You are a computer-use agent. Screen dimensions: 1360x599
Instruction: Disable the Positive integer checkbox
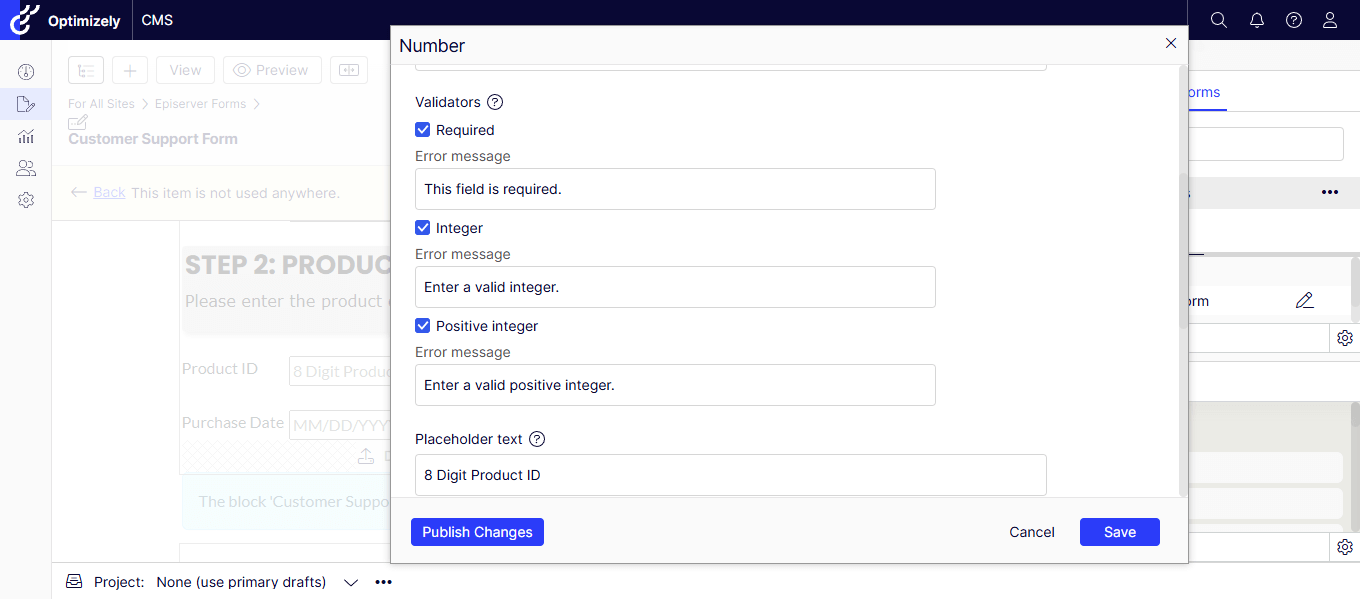[x=423, y=326]
